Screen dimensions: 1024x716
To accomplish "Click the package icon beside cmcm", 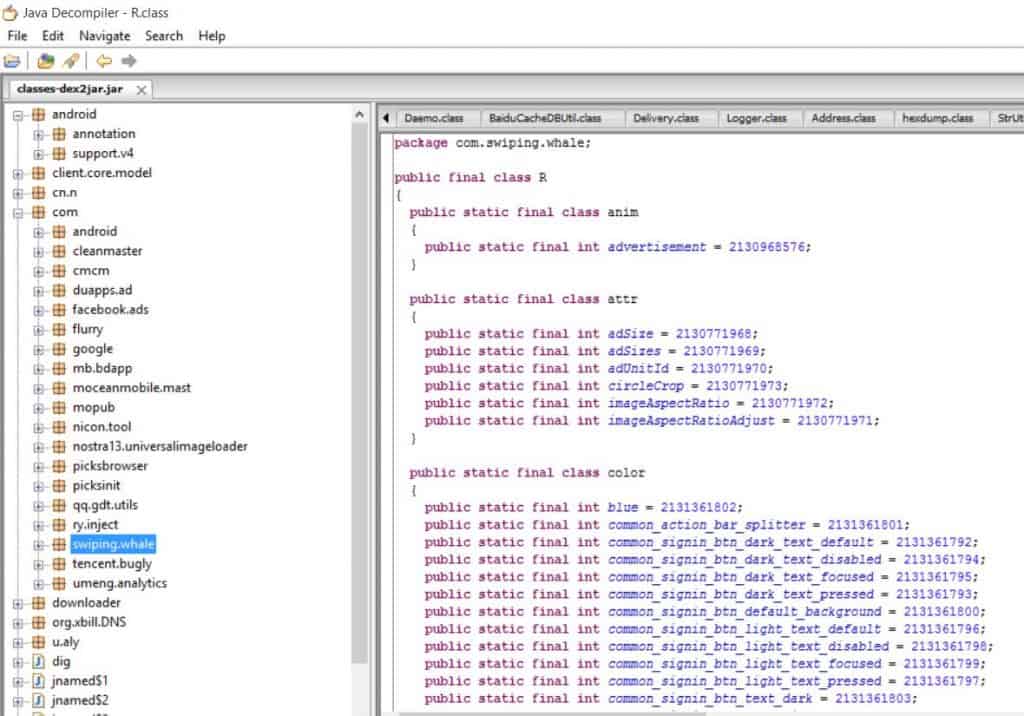I will [x=59, y=270].
